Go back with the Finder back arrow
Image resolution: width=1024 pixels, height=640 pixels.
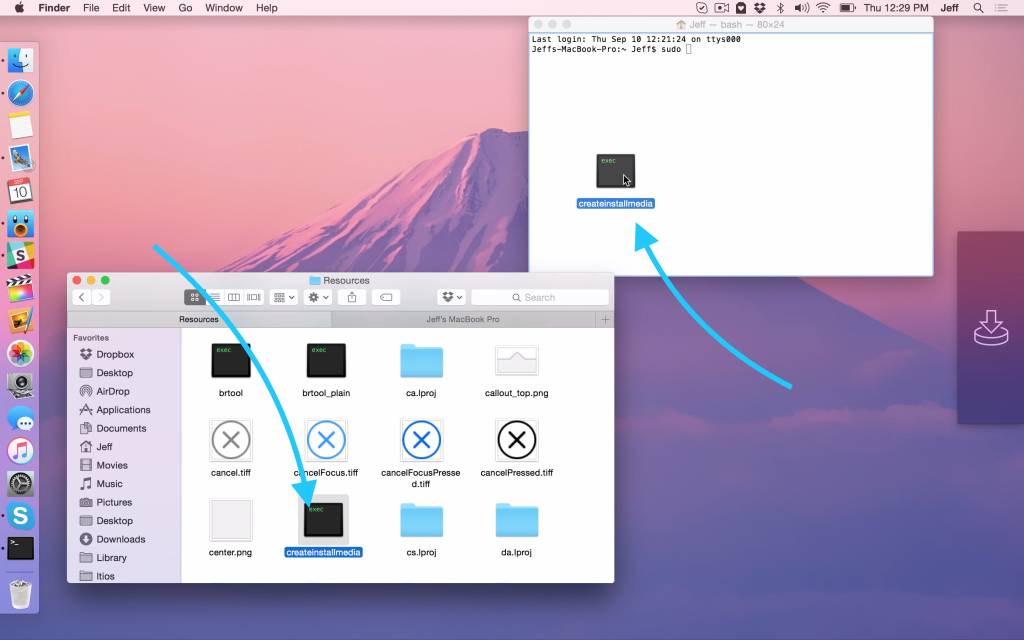82,297
